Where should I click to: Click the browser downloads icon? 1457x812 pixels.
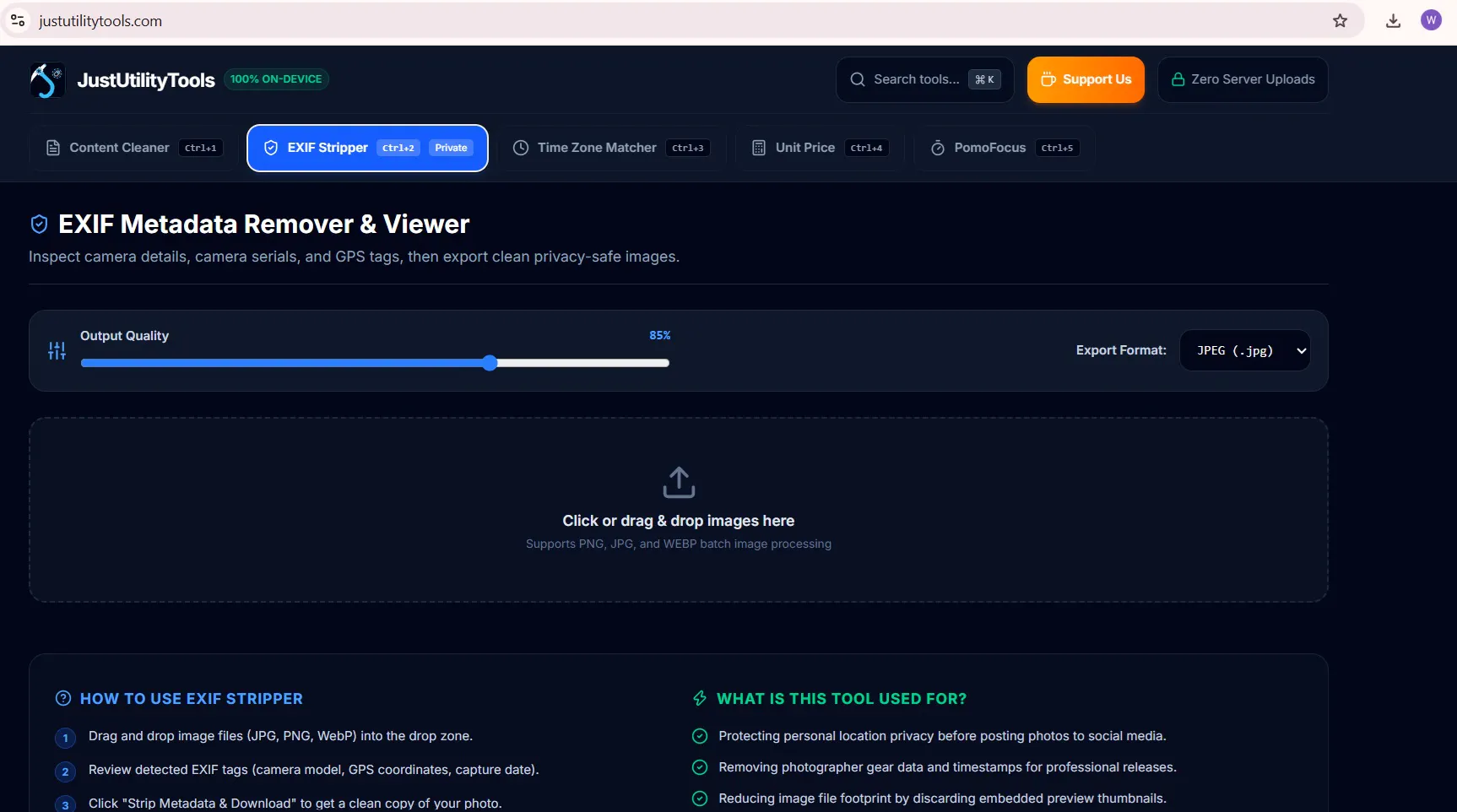(1394, 21)
